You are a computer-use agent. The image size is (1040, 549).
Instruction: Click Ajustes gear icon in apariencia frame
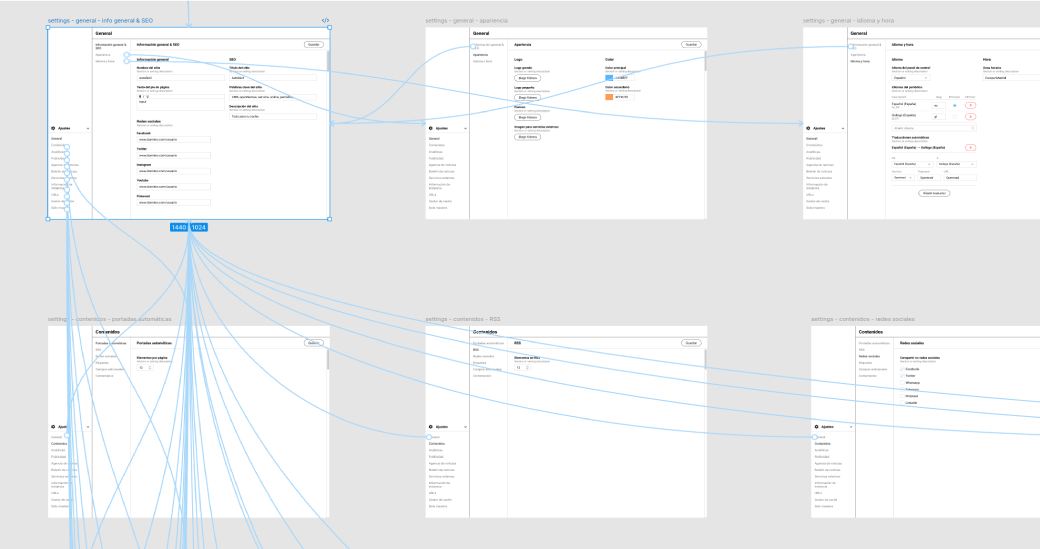tap(430, 129)
